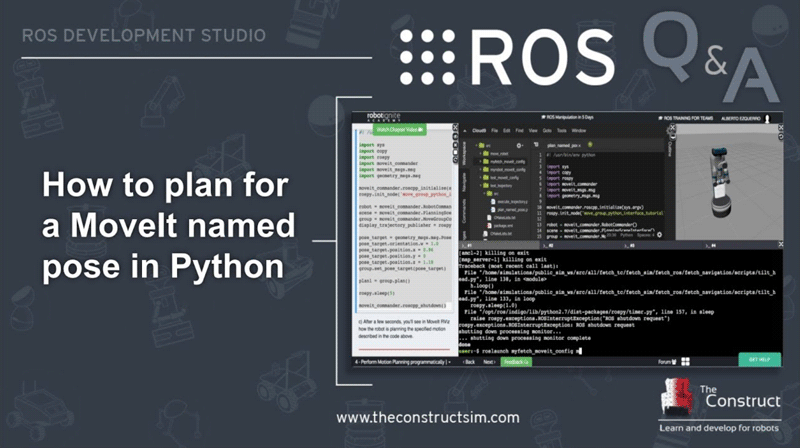Collapse the test_trajectory folder arrow
The image size is (800, 448).
[480, 185]
